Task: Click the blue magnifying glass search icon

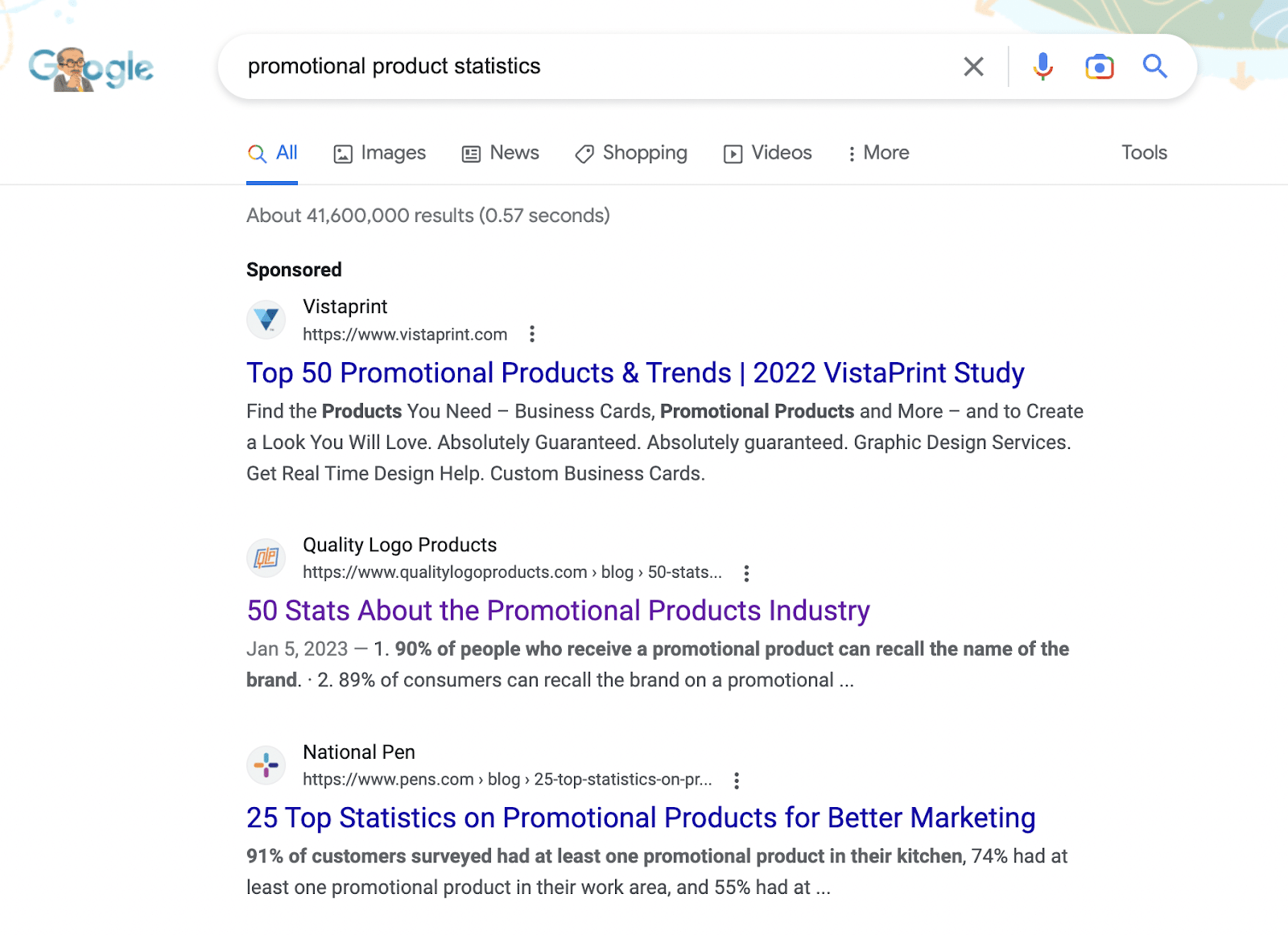Action: coord(1155,67)
